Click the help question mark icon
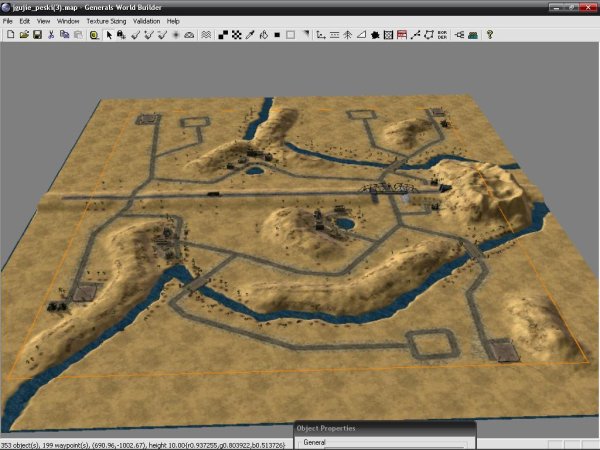 (489, 34)
